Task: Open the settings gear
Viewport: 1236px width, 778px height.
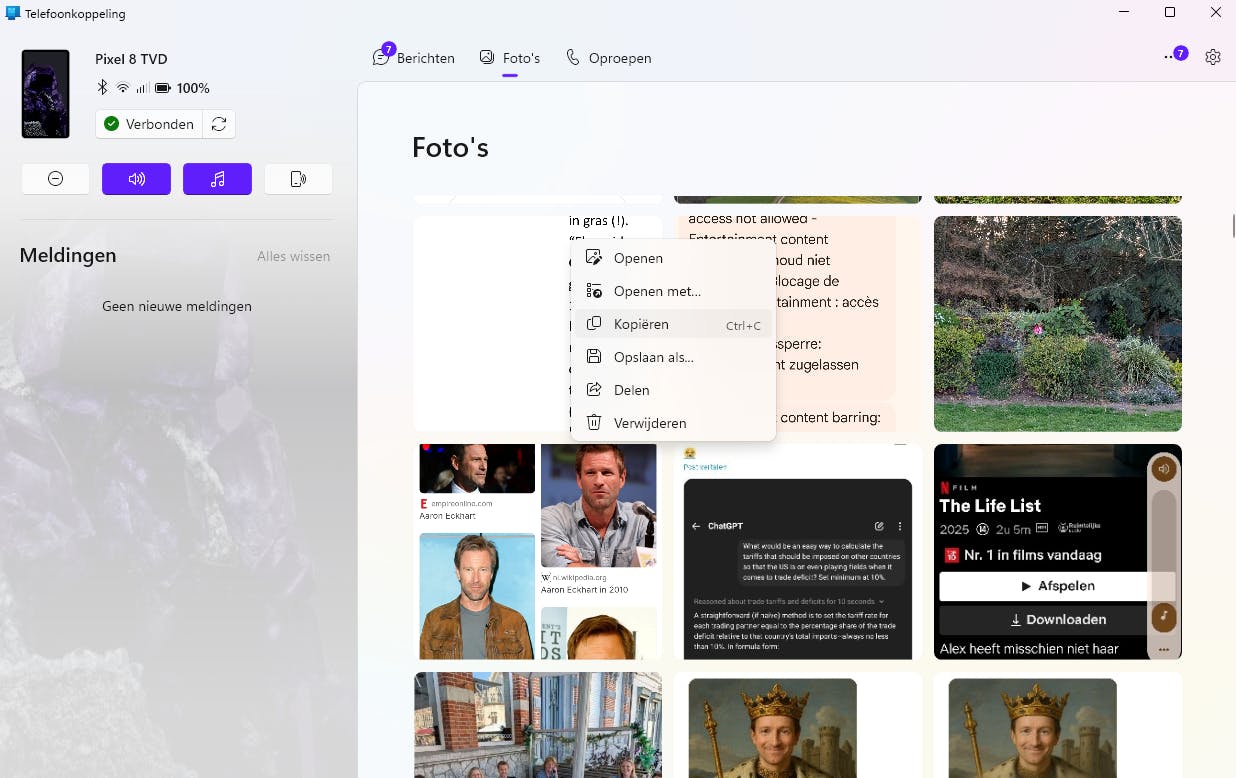Action: pos(1213,57)
